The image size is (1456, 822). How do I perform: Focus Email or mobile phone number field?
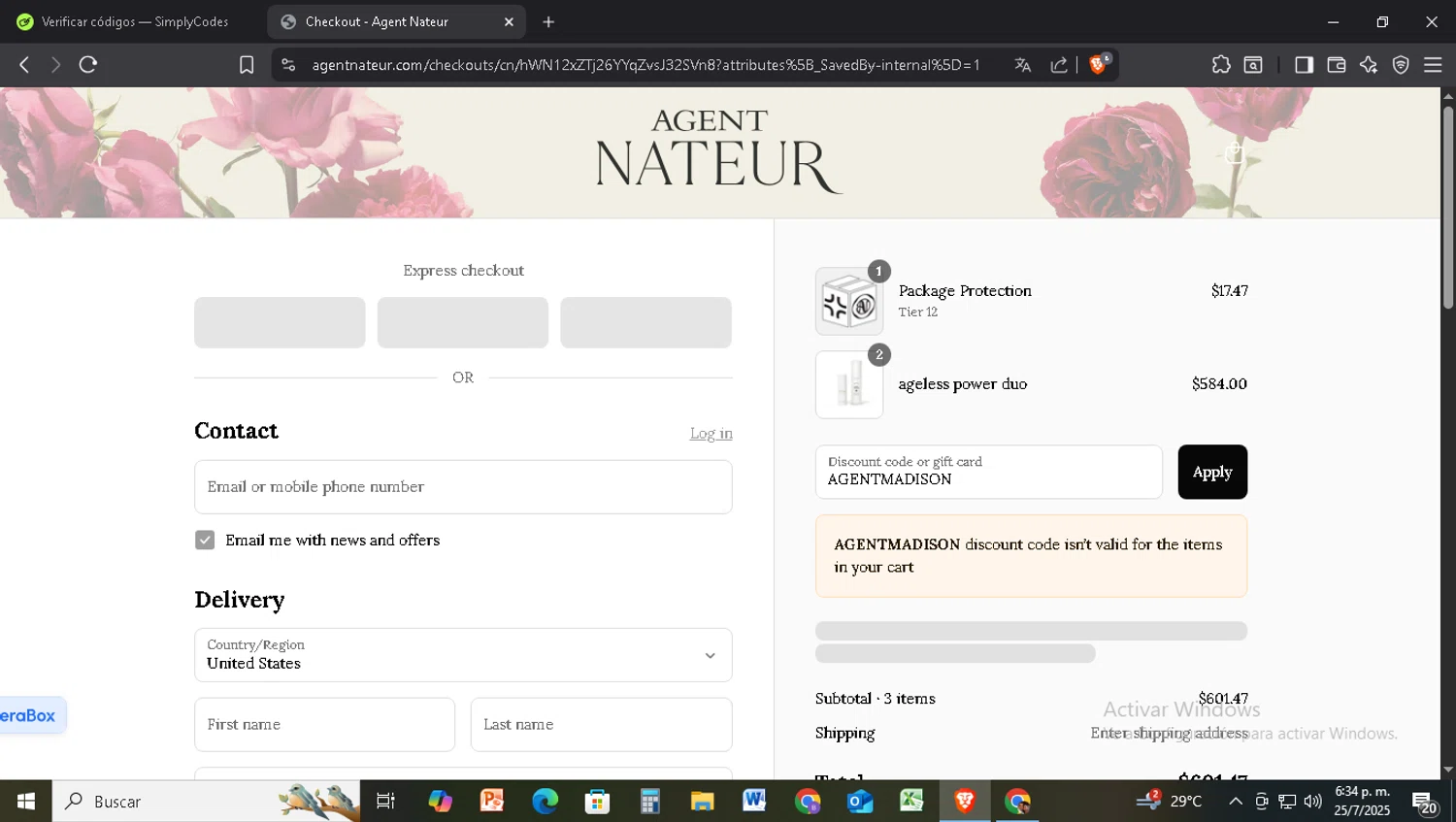coord(463,487)
